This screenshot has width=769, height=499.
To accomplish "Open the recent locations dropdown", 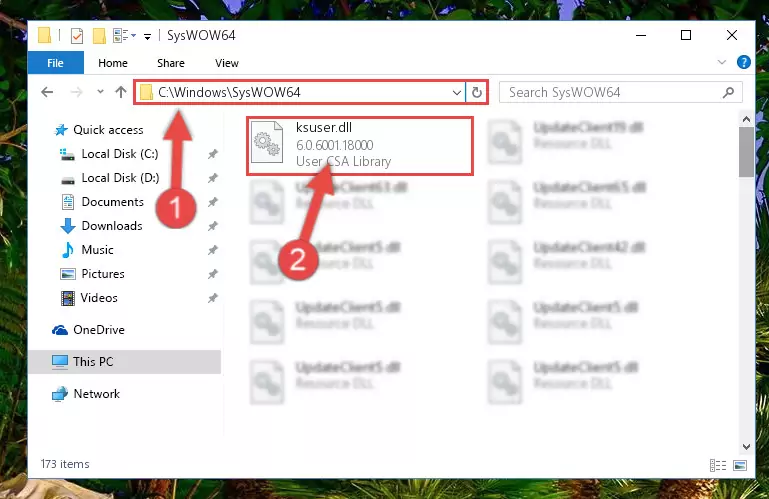I will click(x=100, y=92).
